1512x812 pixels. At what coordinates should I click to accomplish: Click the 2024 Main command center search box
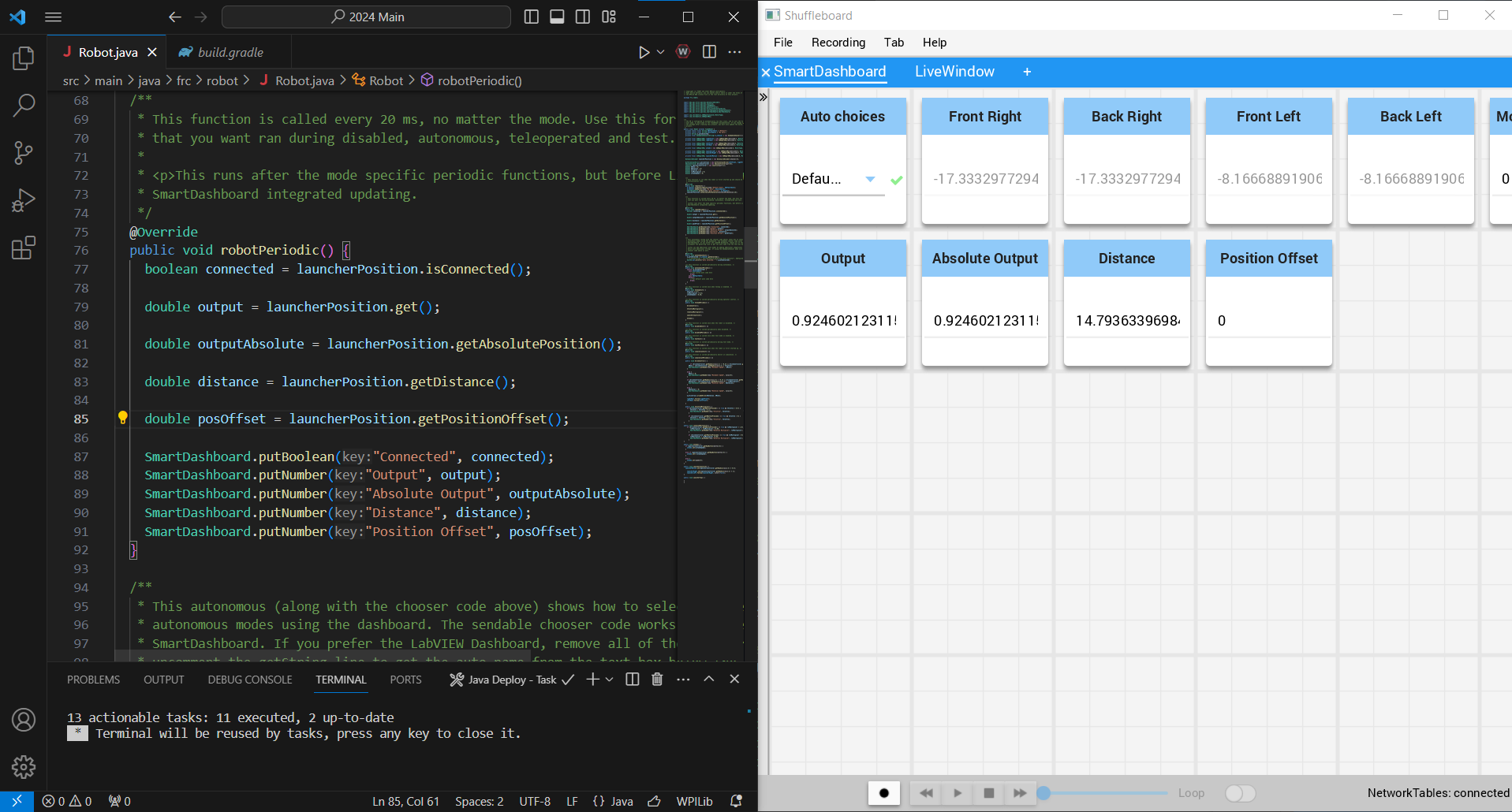pos(366,17)
